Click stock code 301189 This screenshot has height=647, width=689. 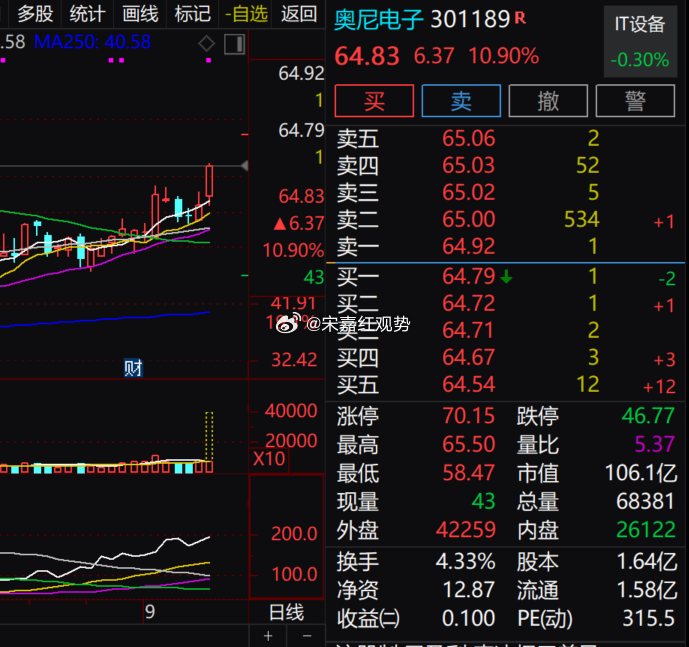click(470, 19)
